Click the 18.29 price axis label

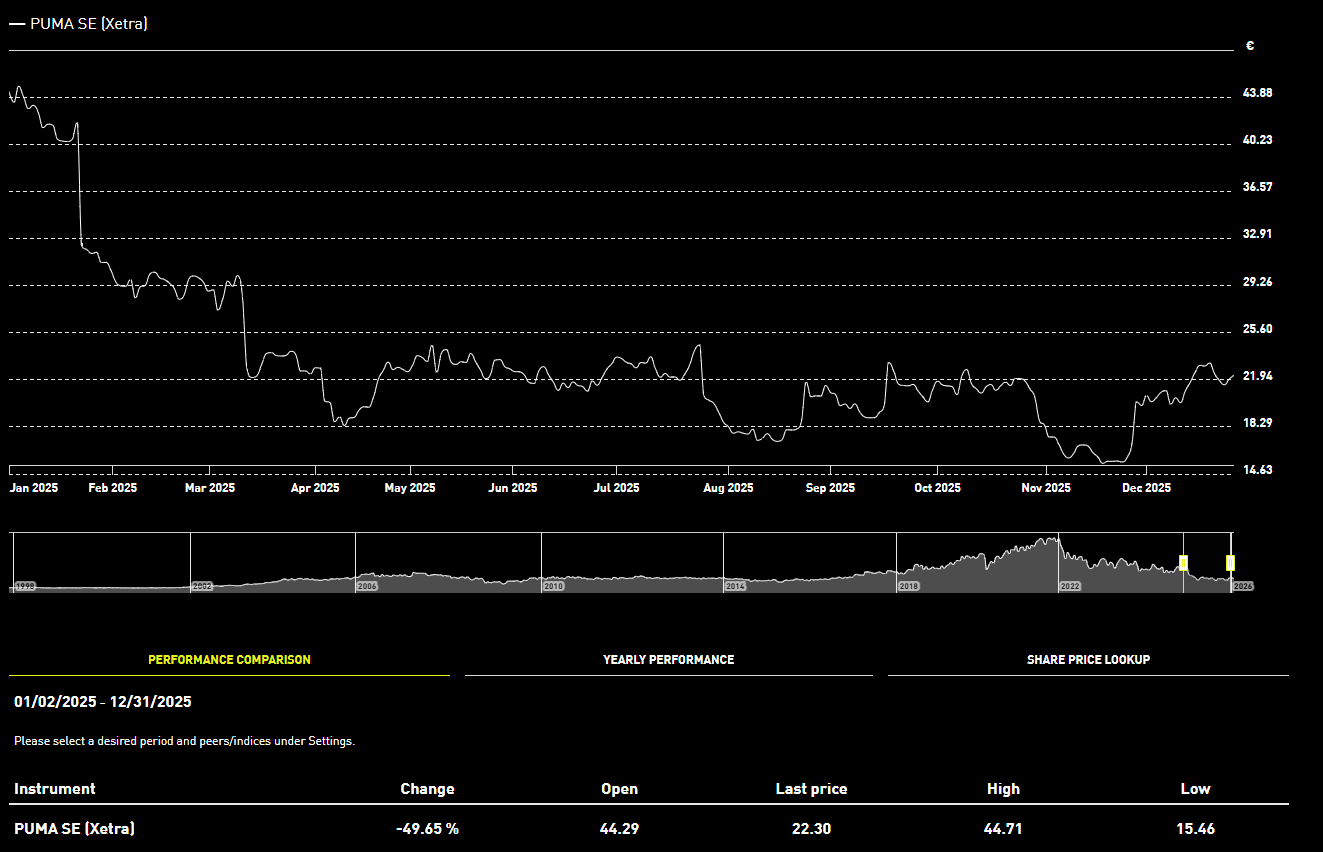[x=1257, y=423]
